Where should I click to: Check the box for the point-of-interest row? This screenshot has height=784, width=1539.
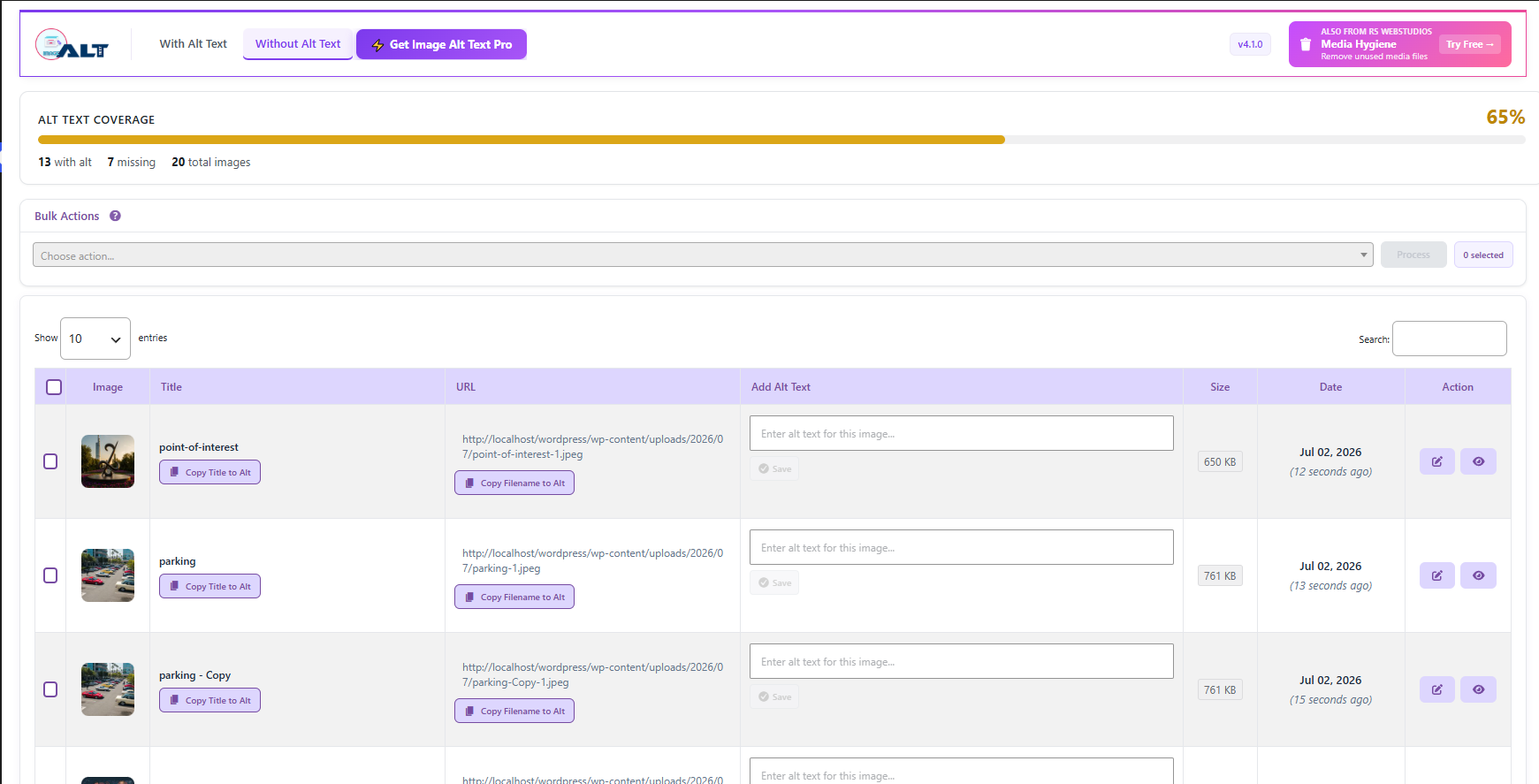[50, 461]
